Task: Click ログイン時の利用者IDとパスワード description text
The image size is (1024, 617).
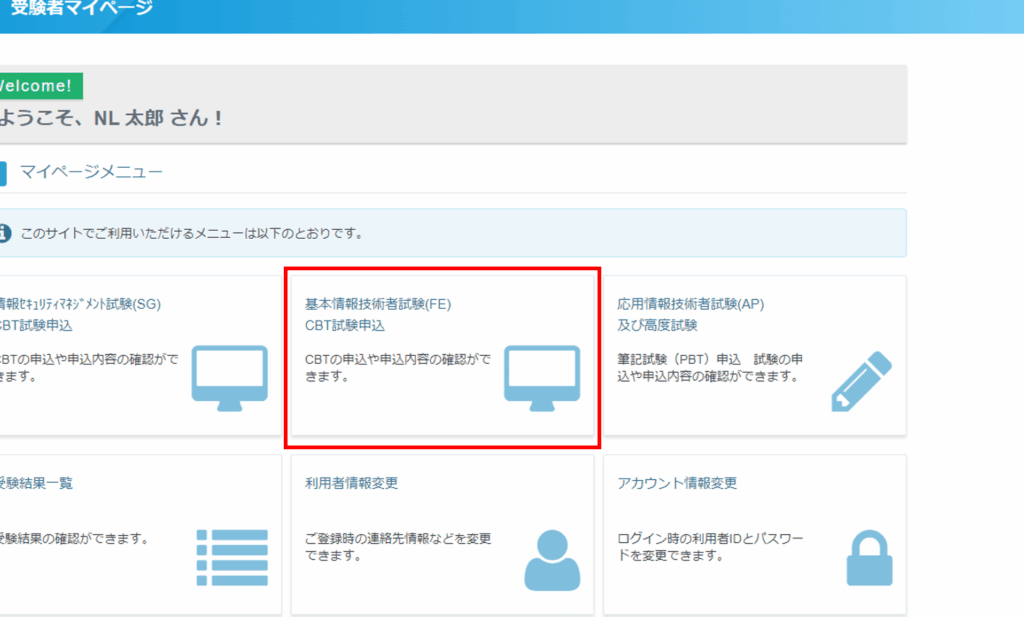Action: tap(710, 546)
